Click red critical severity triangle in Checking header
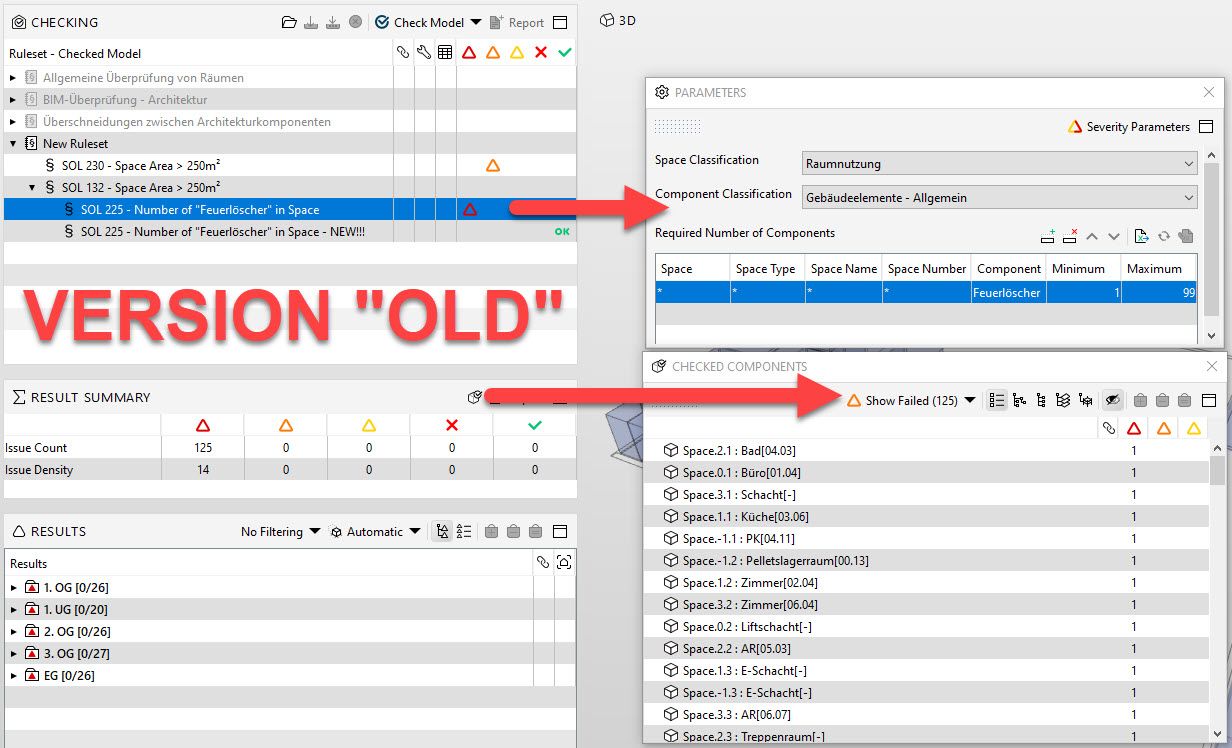 [469, 53]
